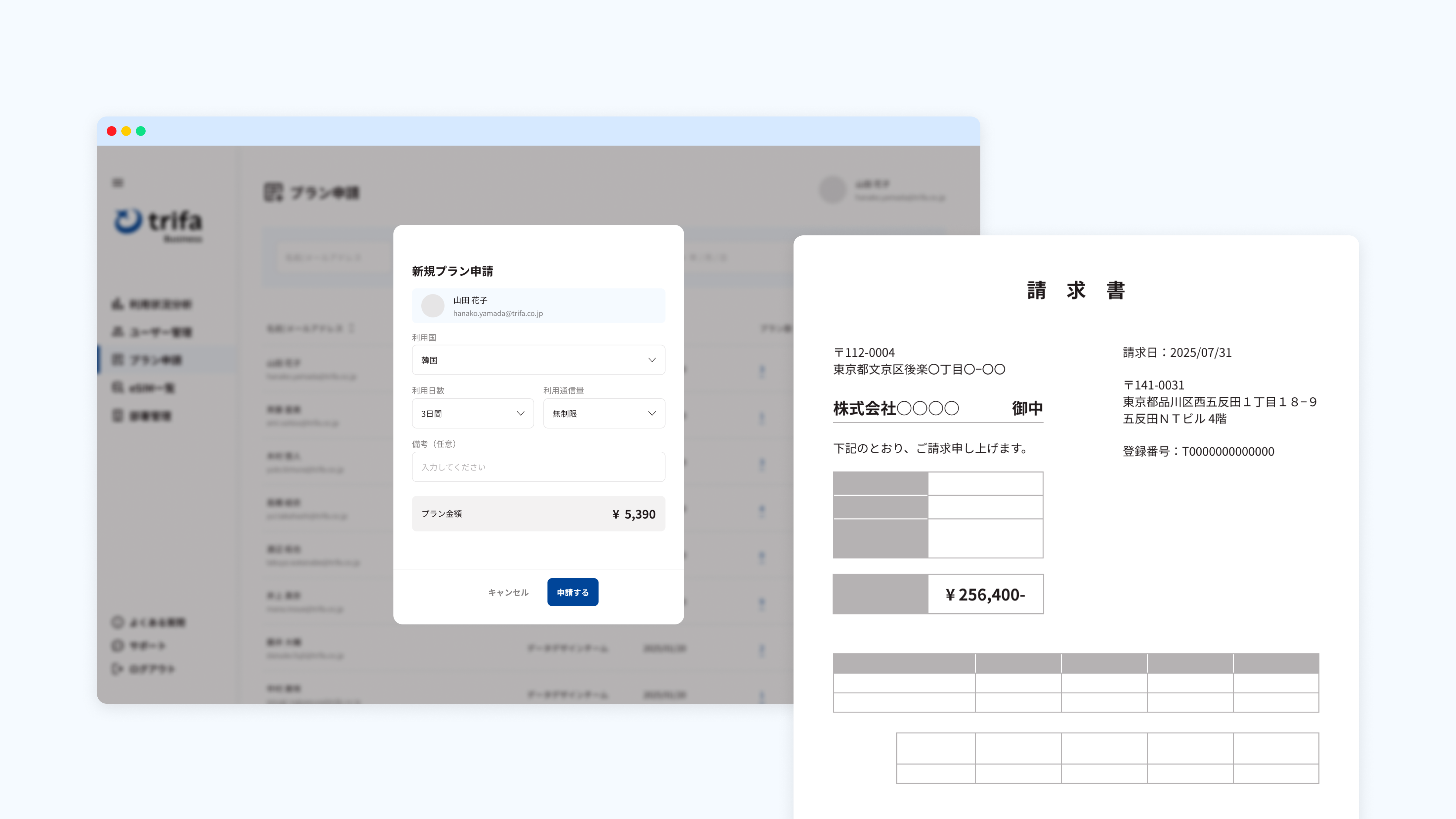1456x819 pixels.
Task: Click the yellow minimize window dot
Action: pos(126,131)
